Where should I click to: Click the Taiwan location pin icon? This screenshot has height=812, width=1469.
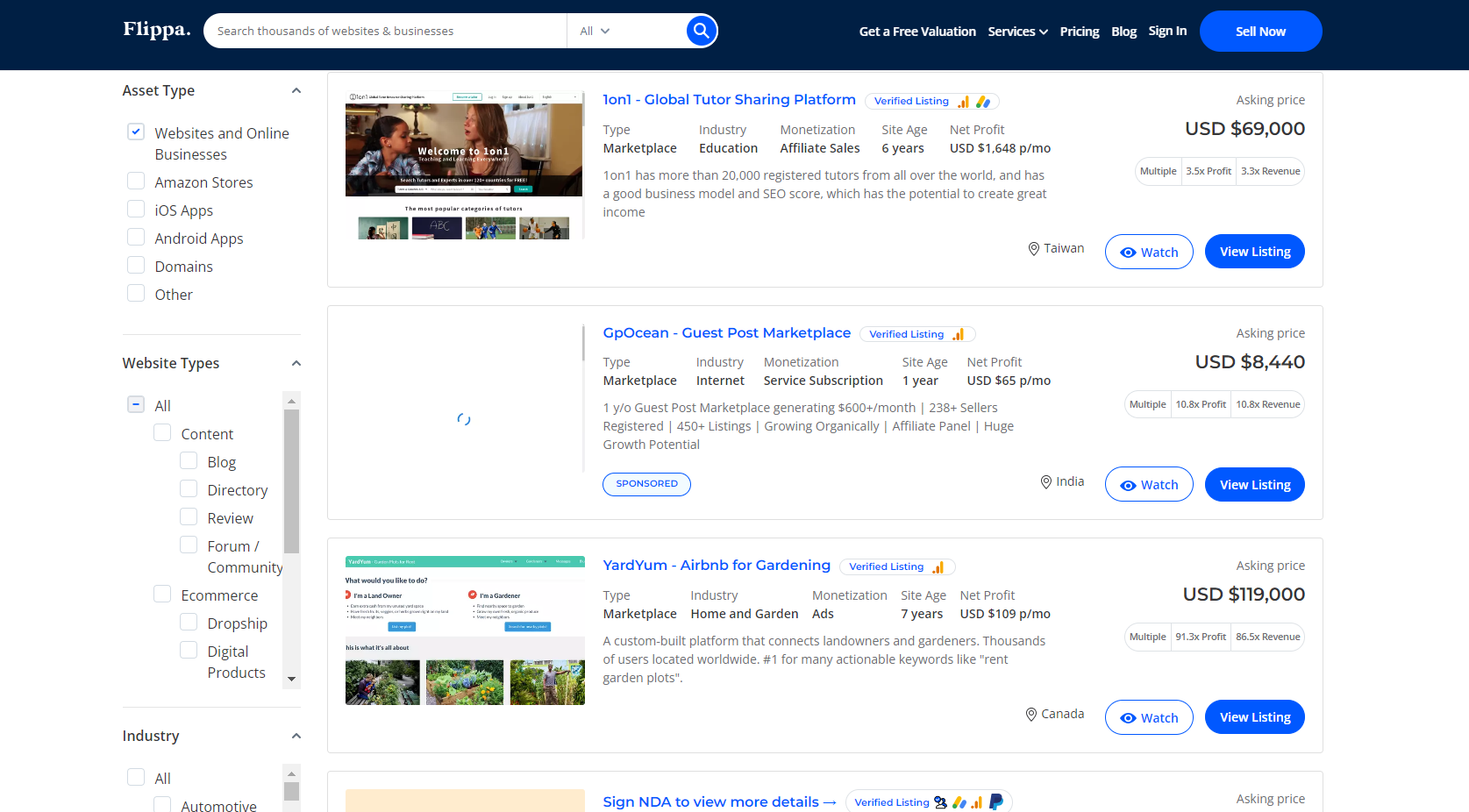click(1034, 249)
